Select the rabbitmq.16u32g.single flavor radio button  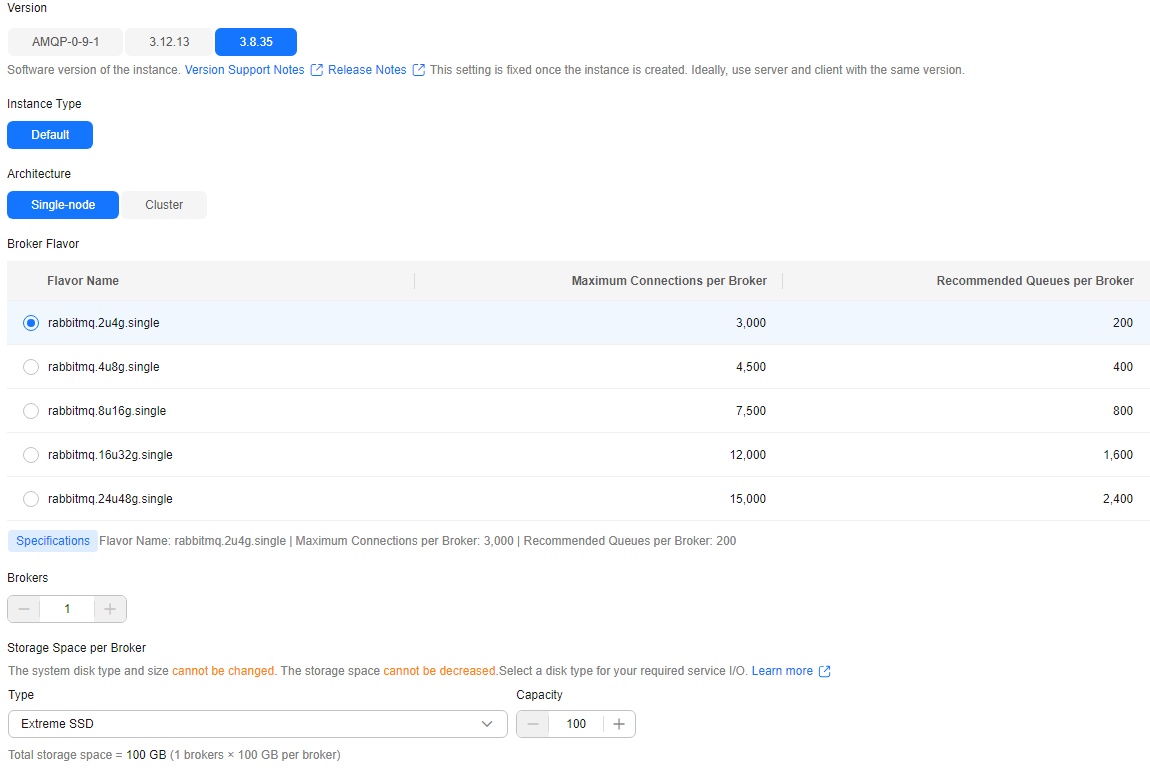pyautogui.click(x=31, y=455)
